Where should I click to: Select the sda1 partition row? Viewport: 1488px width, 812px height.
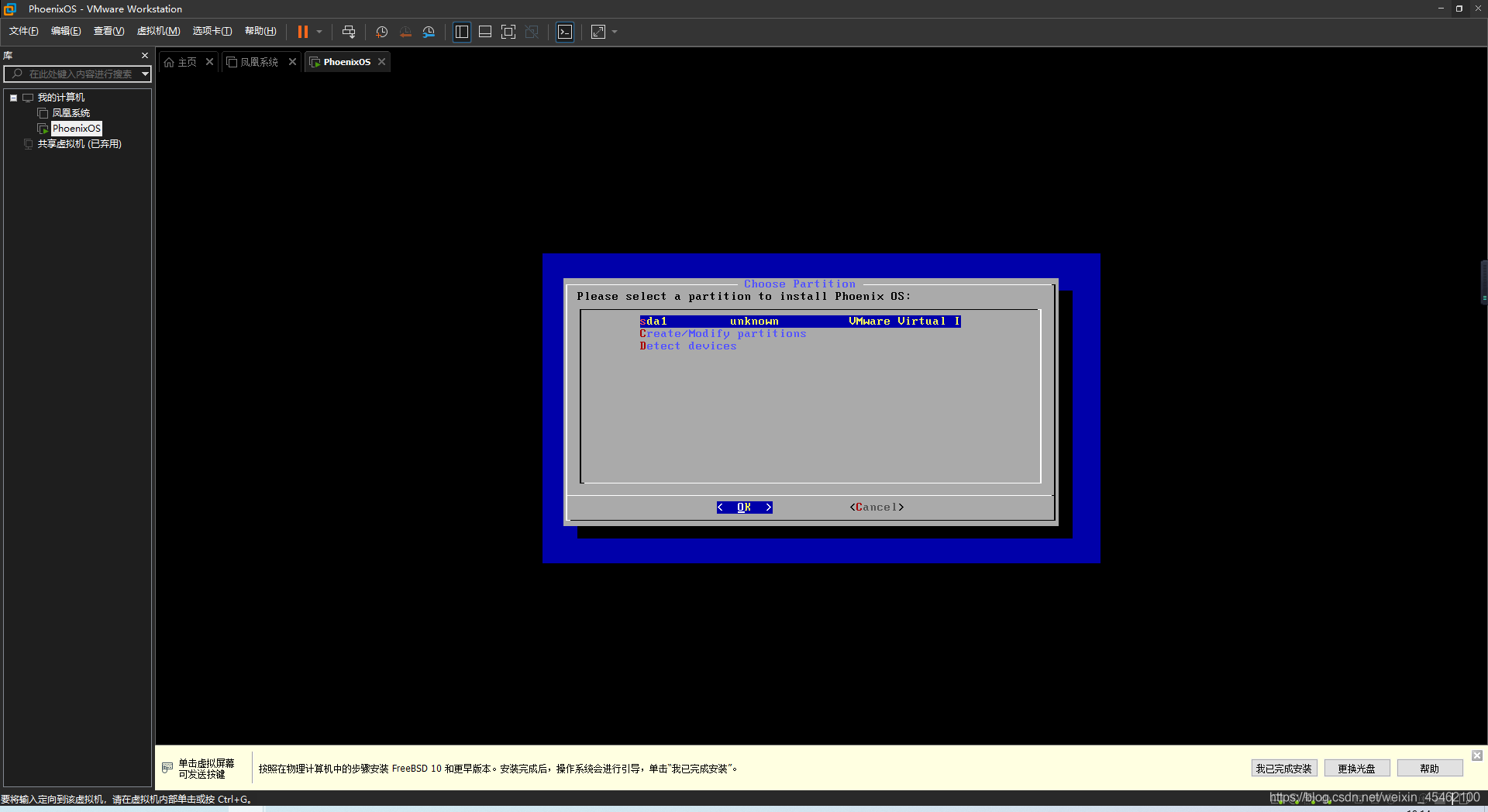pyautogui.click(x=800, y=322)
